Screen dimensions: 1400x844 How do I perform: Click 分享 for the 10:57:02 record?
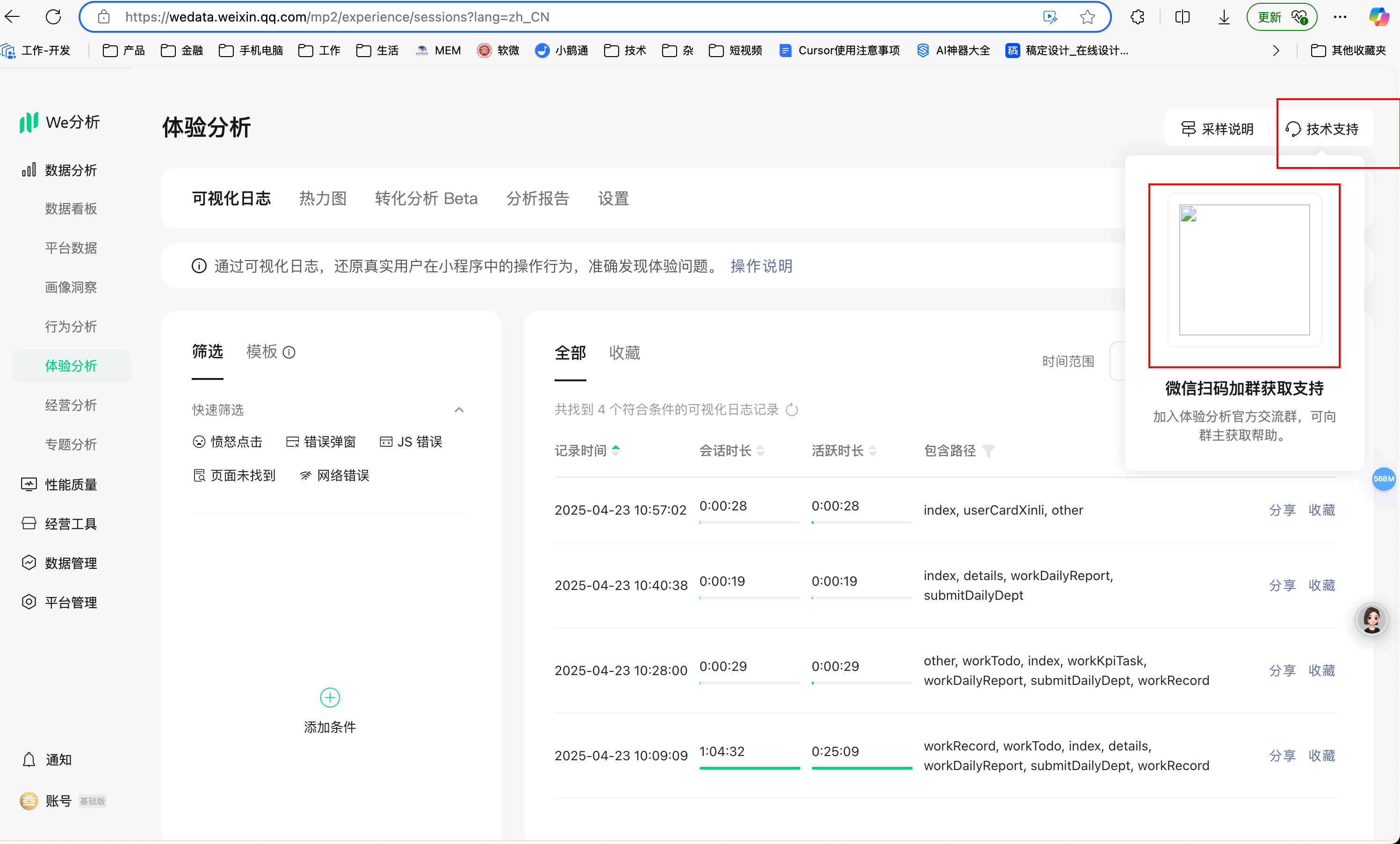tap(1282, 510)
